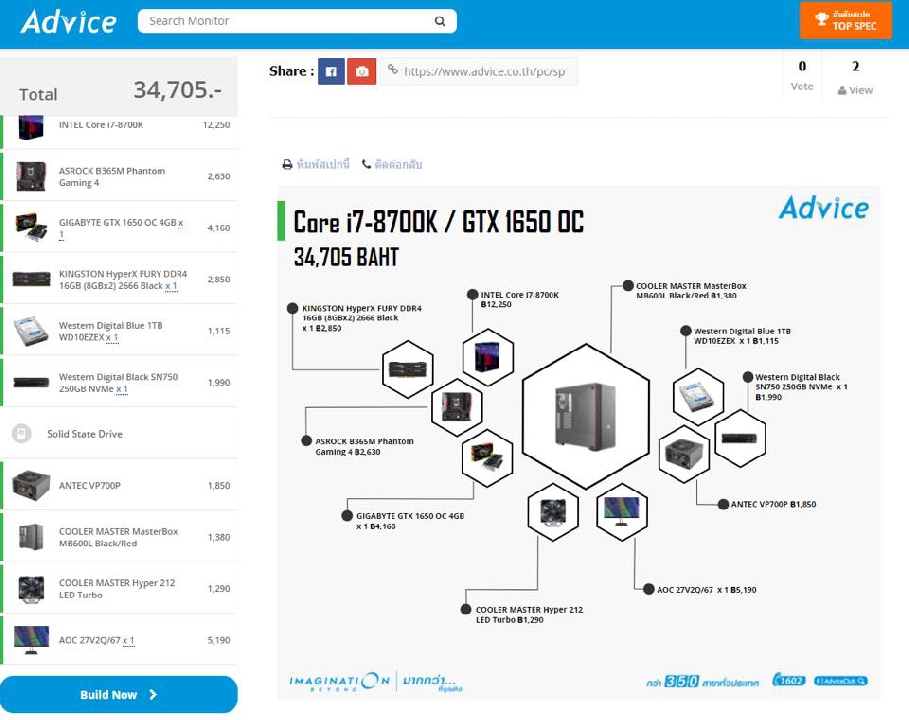Select the Solid State Drive category row
Viewport: 909px width, 720px height.
coord(119,434)
